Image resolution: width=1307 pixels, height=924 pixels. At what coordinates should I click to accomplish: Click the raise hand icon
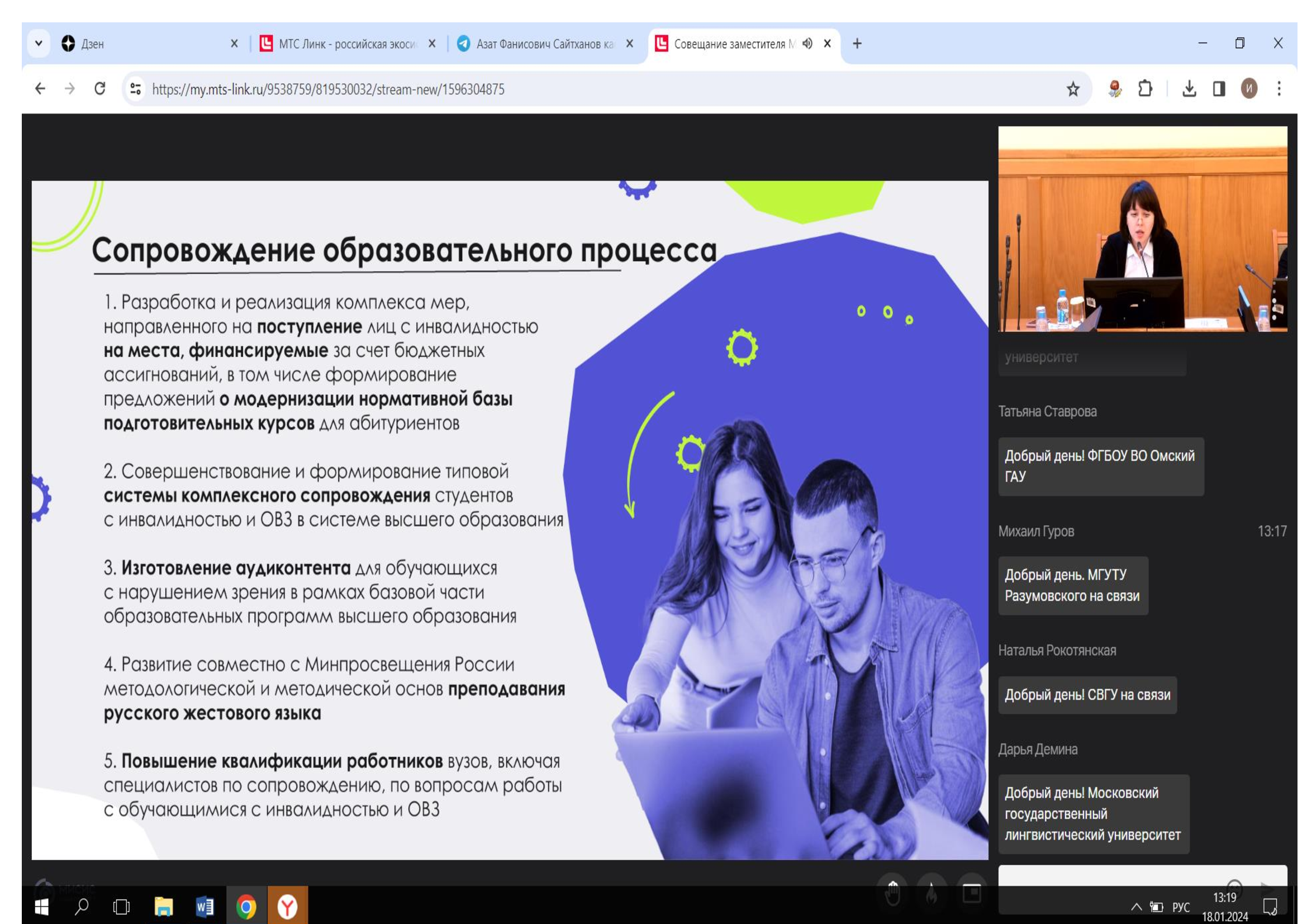892,891
